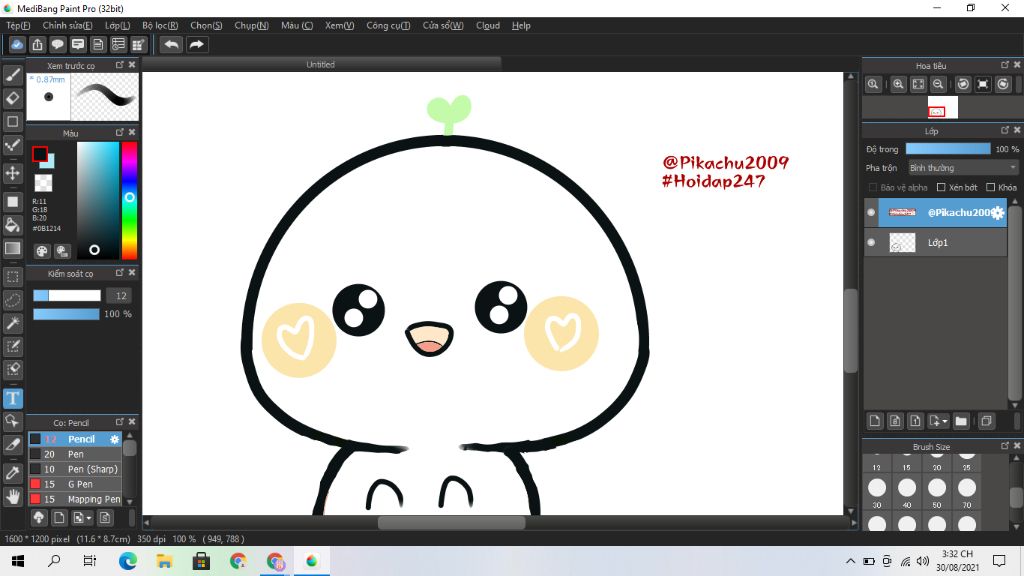Select the Pen brush, size 20
The width and height of the screenshot is (1024, 576).
coord(74,454)
